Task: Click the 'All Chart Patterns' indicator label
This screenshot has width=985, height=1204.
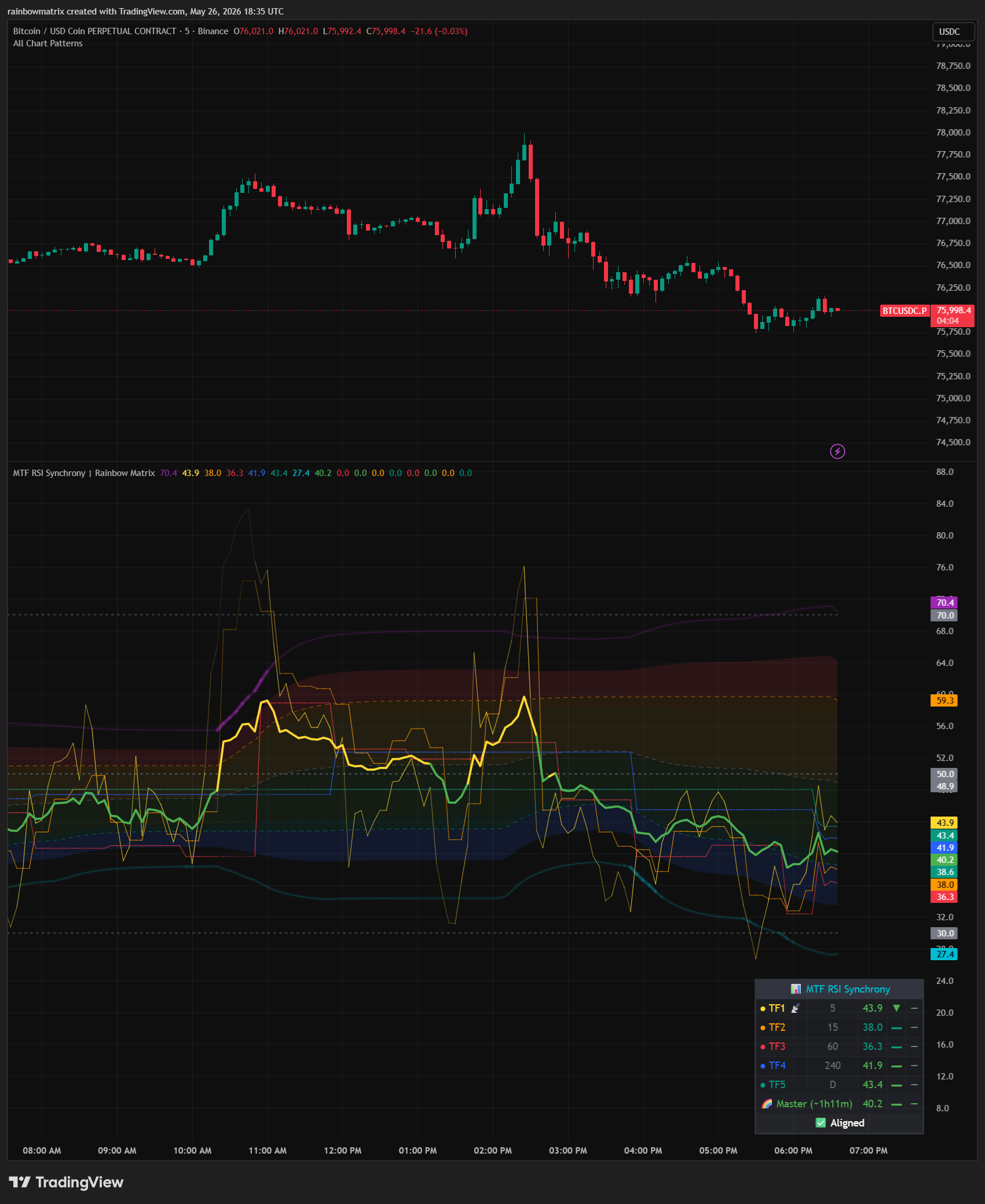Action: coord(48,43)
